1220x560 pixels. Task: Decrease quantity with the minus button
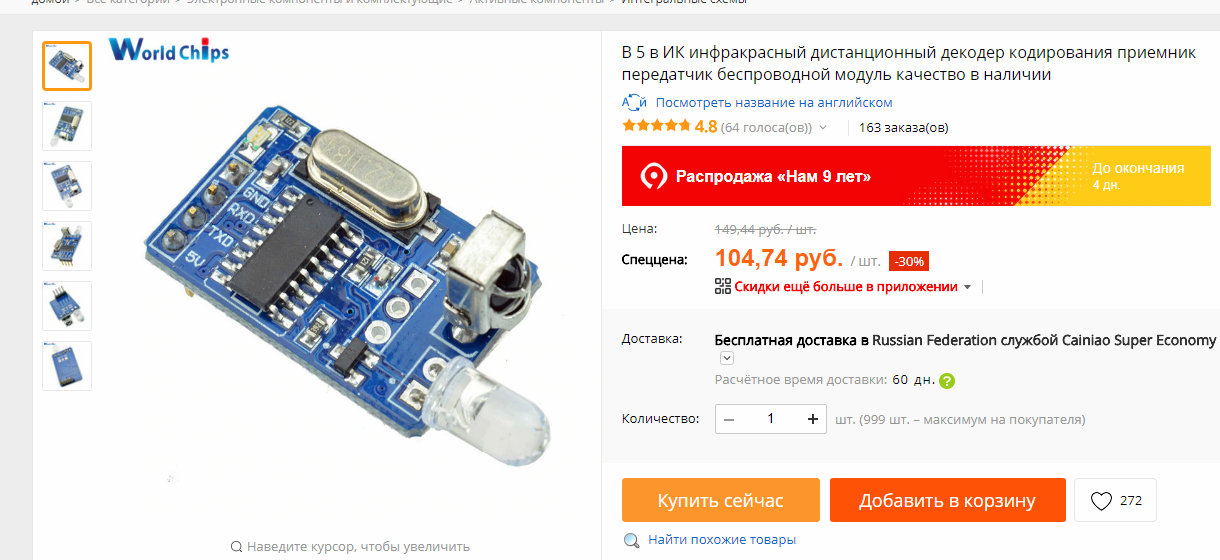pyautogui.click(x=729, y=419)
